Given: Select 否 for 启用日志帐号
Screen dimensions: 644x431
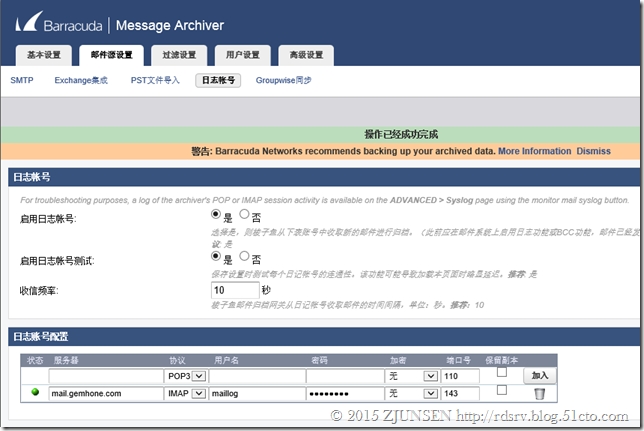Looking at the screenshot, I should coord(244,214).
